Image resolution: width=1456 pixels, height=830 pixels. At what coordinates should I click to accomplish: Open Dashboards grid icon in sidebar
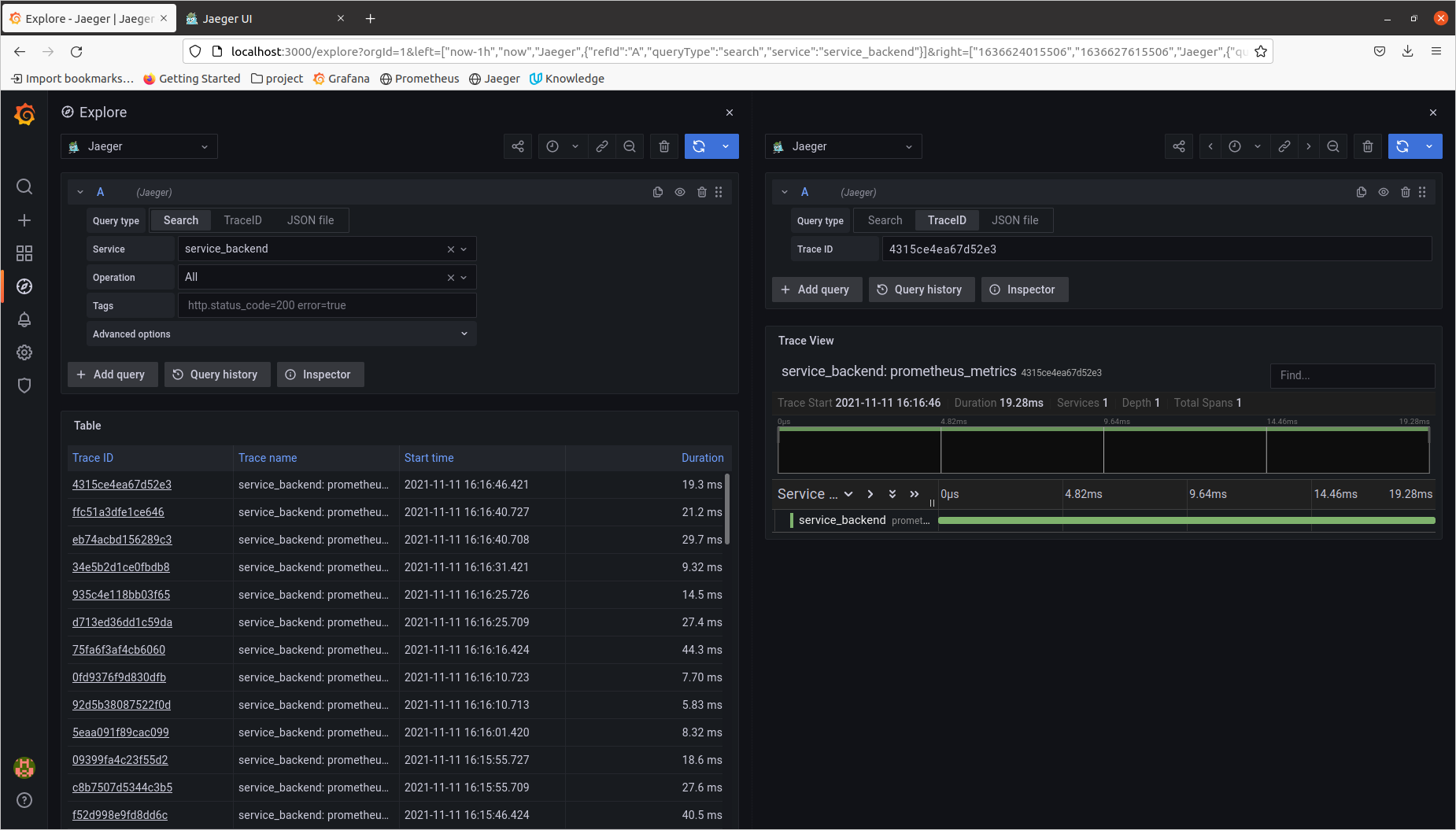(24, 253)
